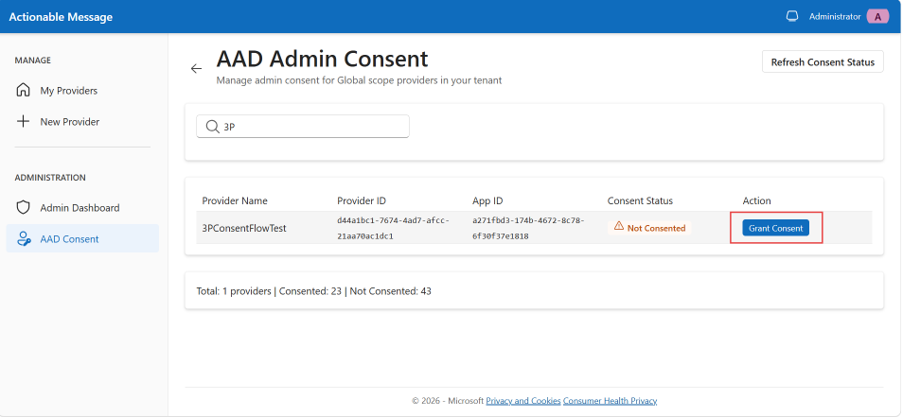Screen dimensions: 903x417
Task: Click the Action column header
Action: coord(757,201)
